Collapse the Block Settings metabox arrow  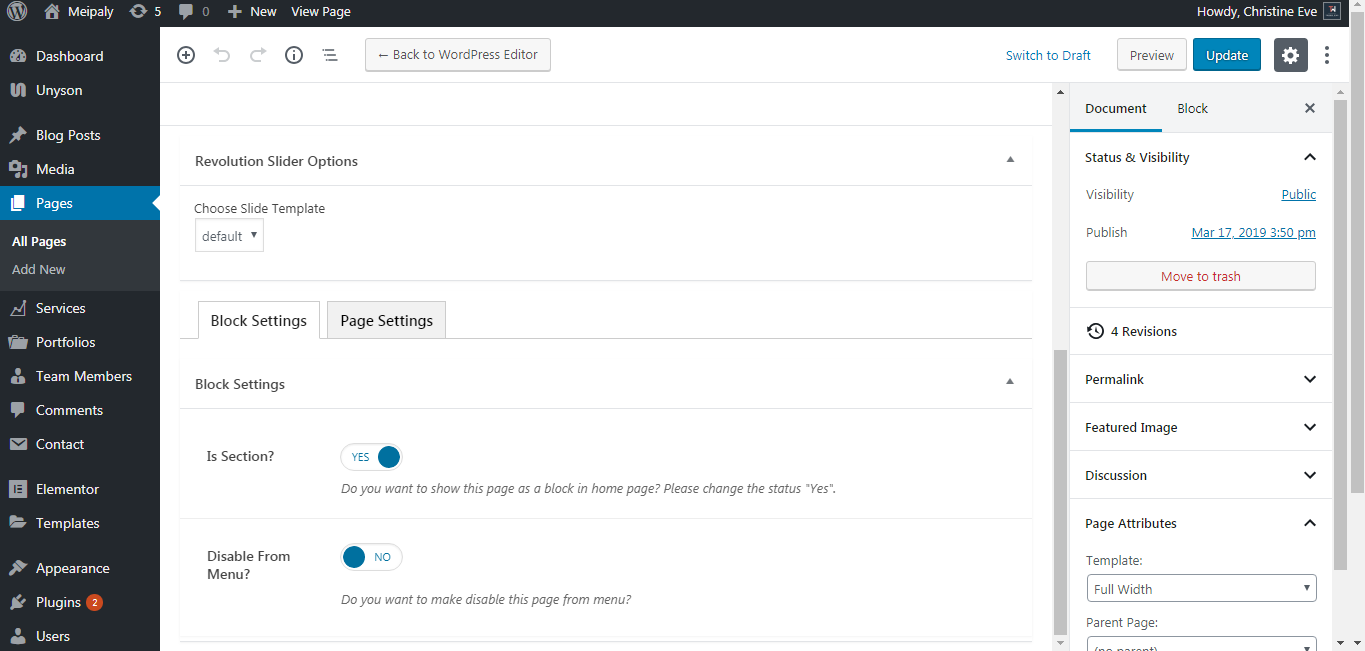pyautogui.click(x=1010, y=382)
